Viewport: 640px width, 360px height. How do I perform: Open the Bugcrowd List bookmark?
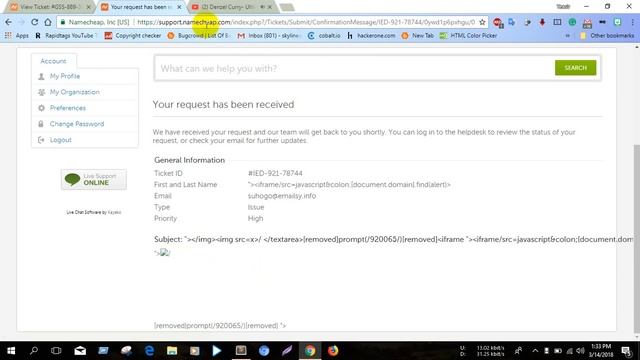pyautogui.click(x=198, y=36)
